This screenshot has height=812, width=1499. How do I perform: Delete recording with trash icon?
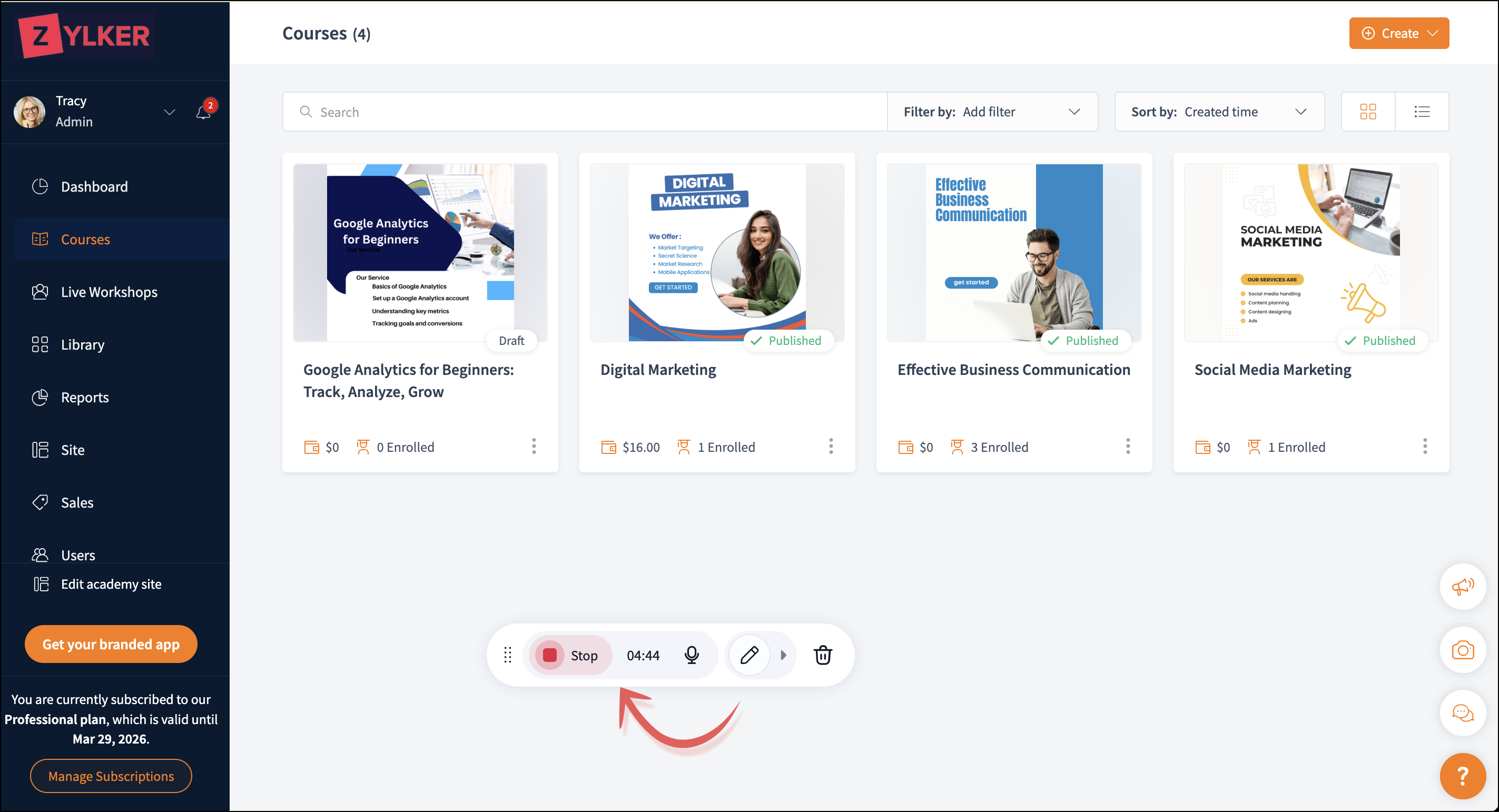tap(822, 655)
